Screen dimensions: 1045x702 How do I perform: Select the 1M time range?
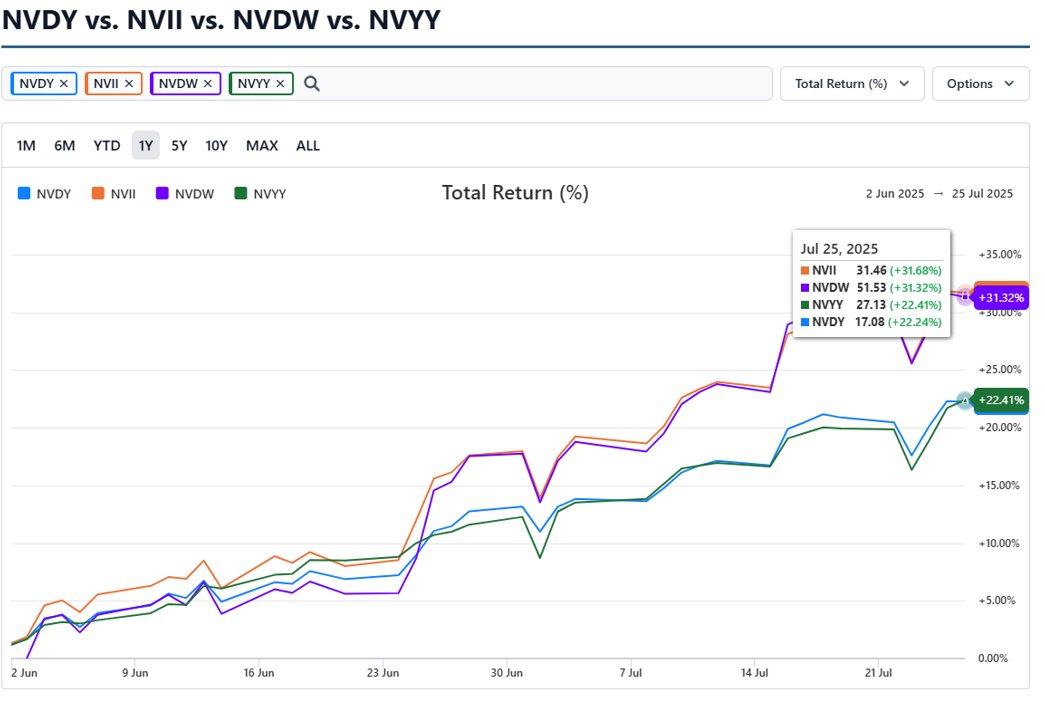click(26, 146)
